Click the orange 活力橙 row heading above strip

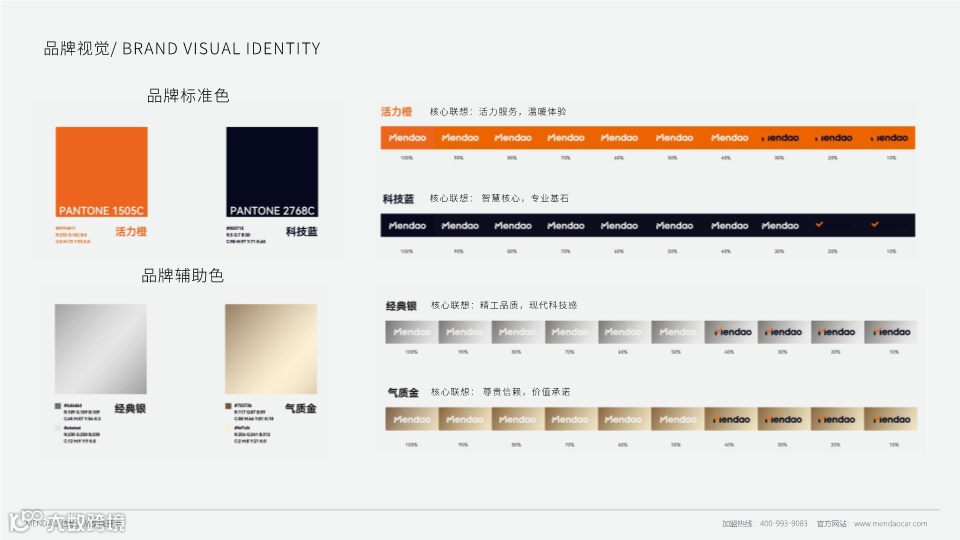coord(396,111)
